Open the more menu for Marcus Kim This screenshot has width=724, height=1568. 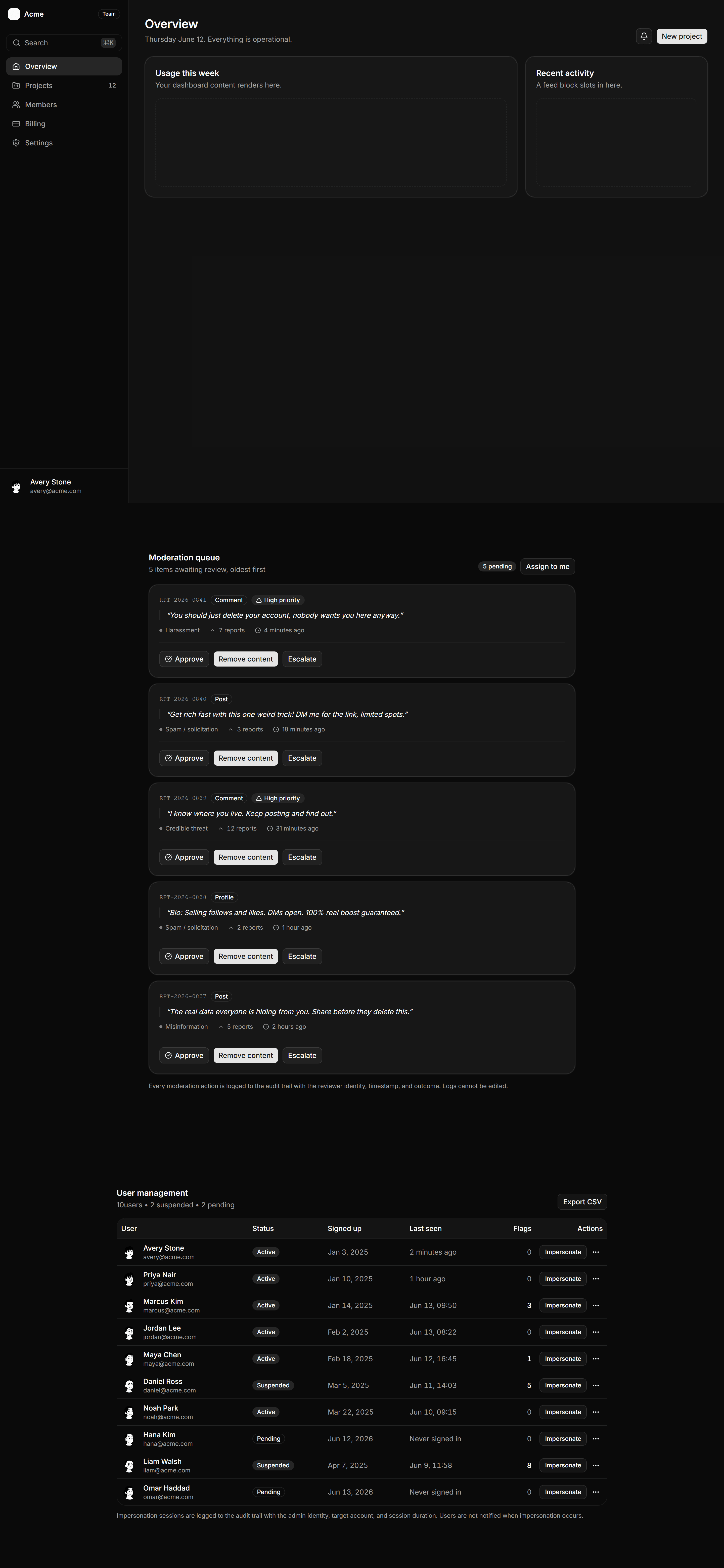(596, 1306)
